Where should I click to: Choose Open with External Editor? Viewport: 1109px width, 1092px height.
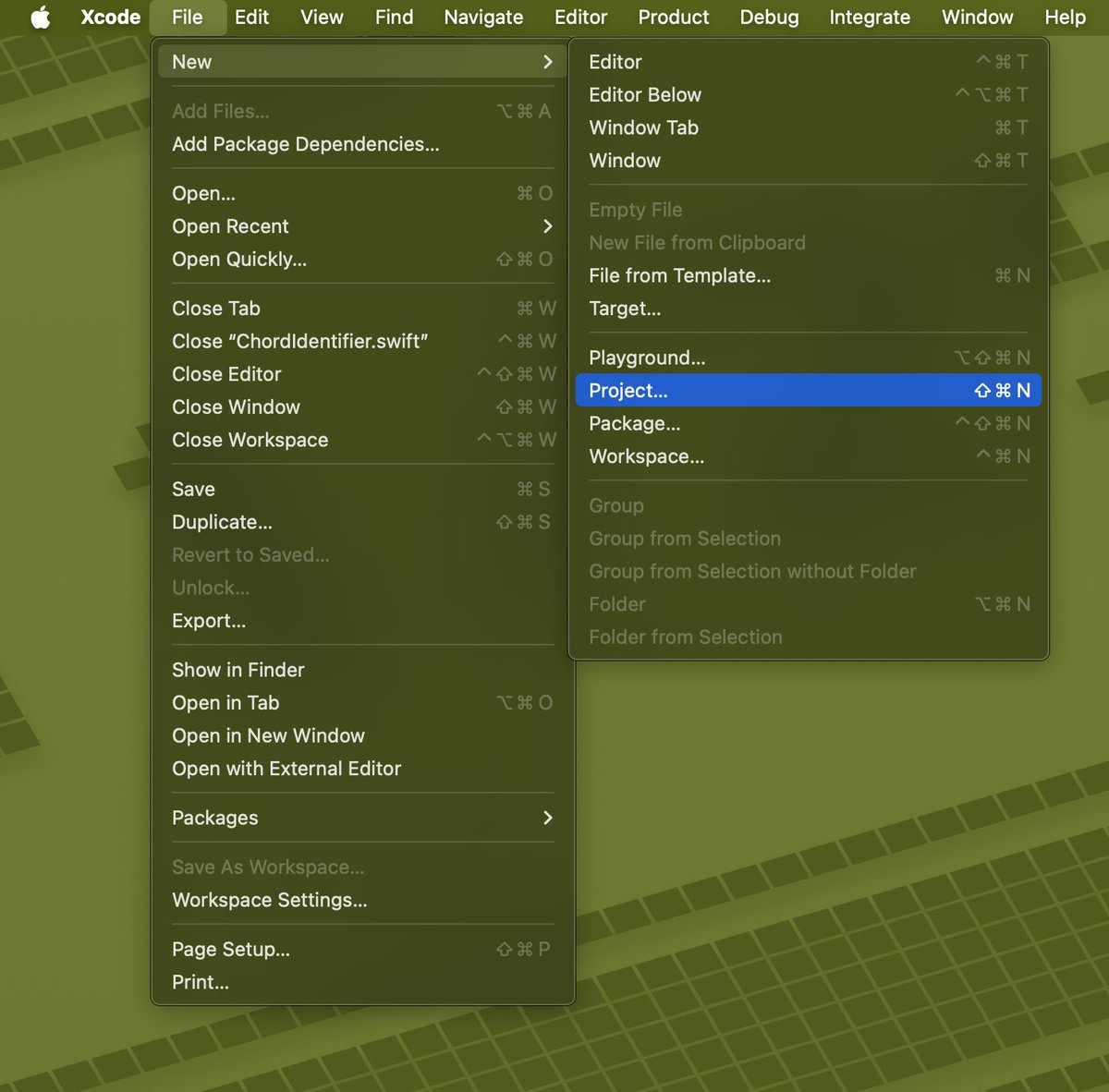point(362,769)
